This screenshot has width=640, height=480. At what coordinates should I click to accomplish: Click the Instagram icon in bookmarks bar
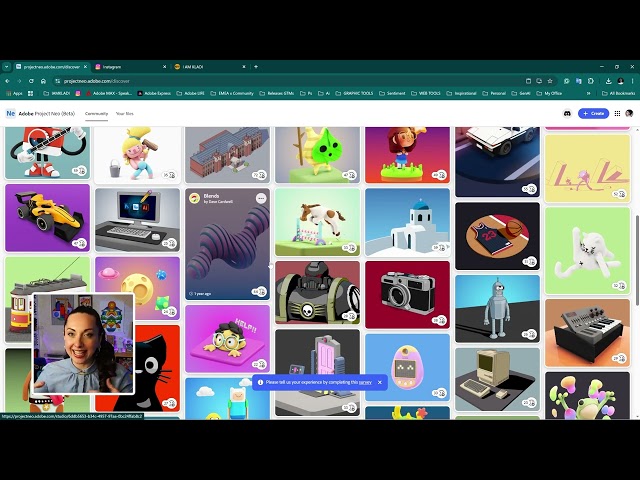coord(78,93)
